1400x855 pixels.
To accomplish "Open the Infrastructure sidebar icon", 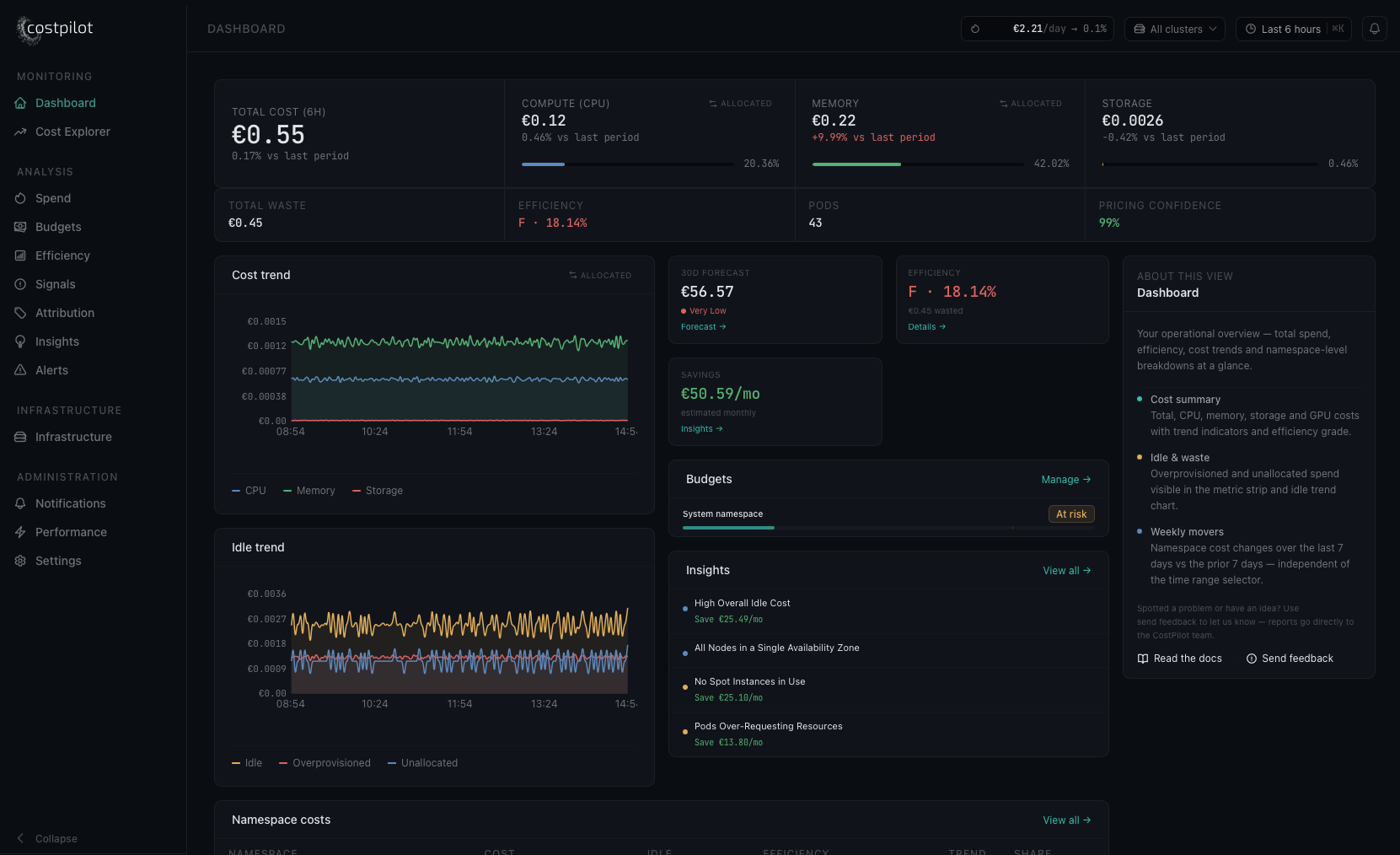I will pos(20,437).
